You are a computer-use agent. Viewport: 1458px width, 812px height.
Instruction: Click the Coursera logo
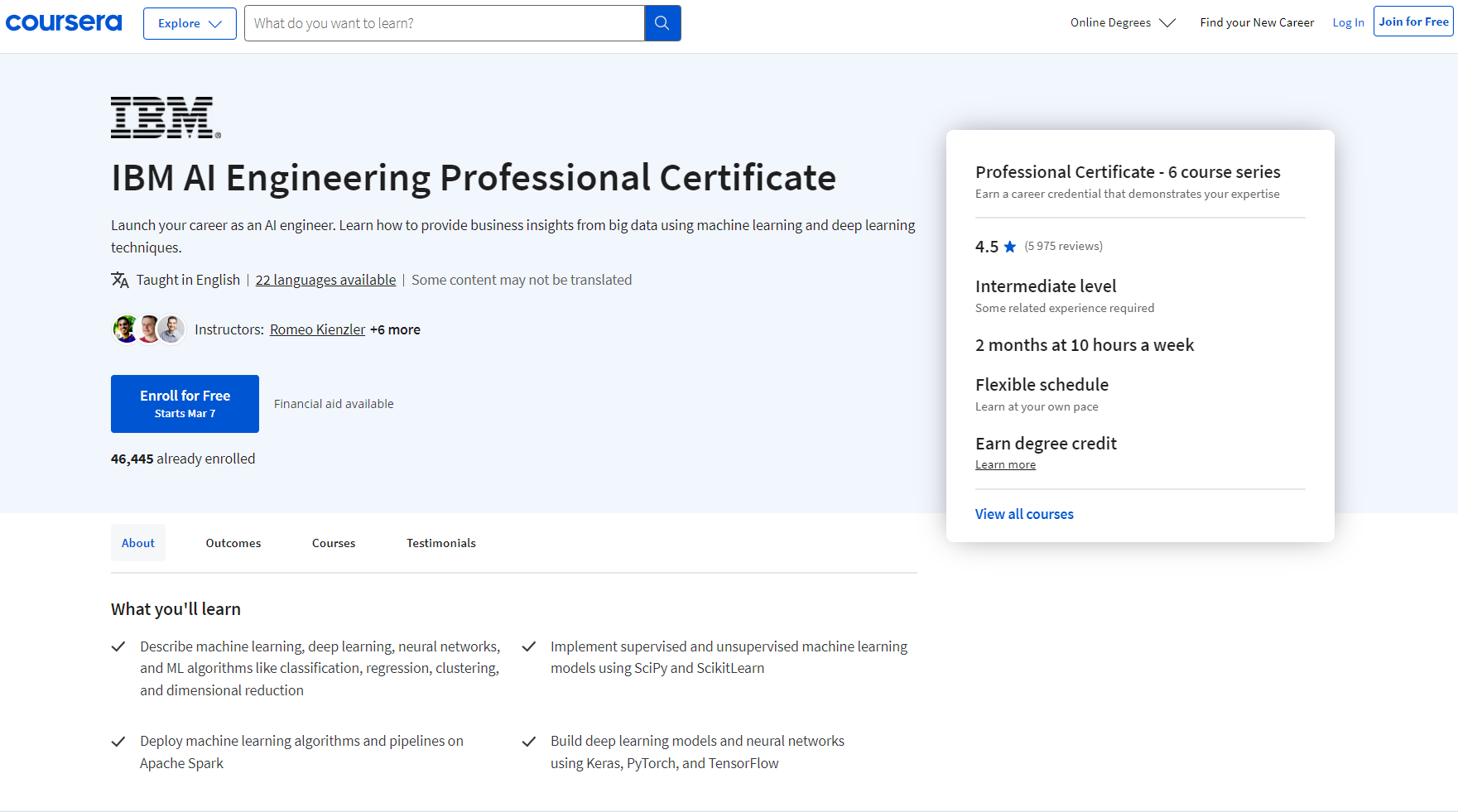point(64,23)
